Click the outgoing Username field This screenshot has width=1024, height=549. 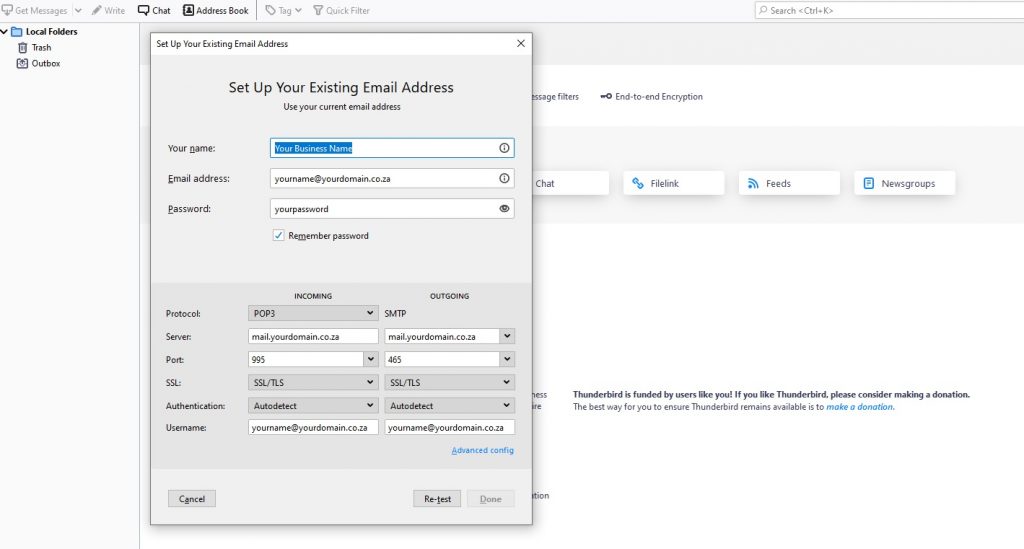(x=449, y=428)
